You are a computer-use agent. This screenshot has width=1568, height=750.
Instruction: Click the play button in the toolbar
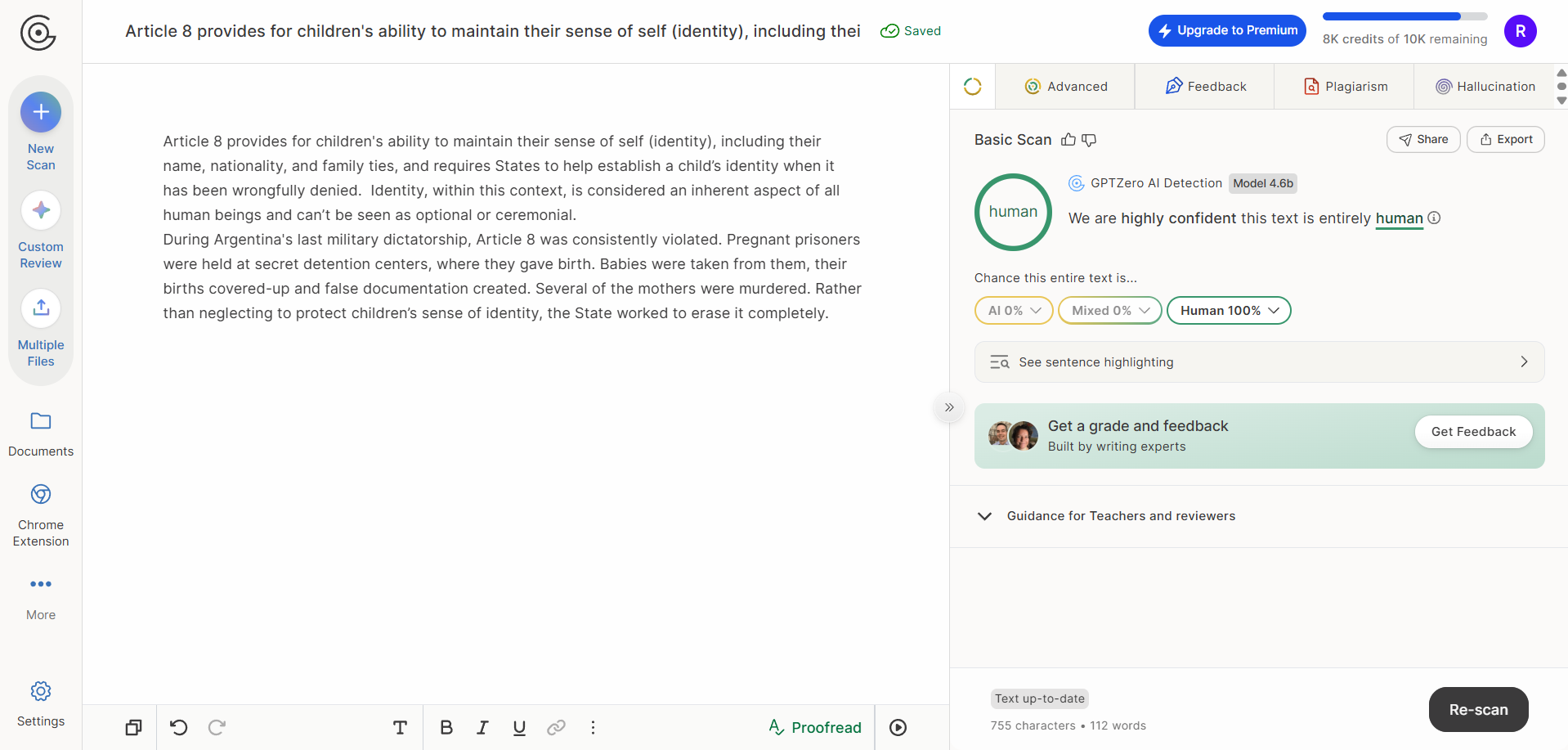pos(898,727)
